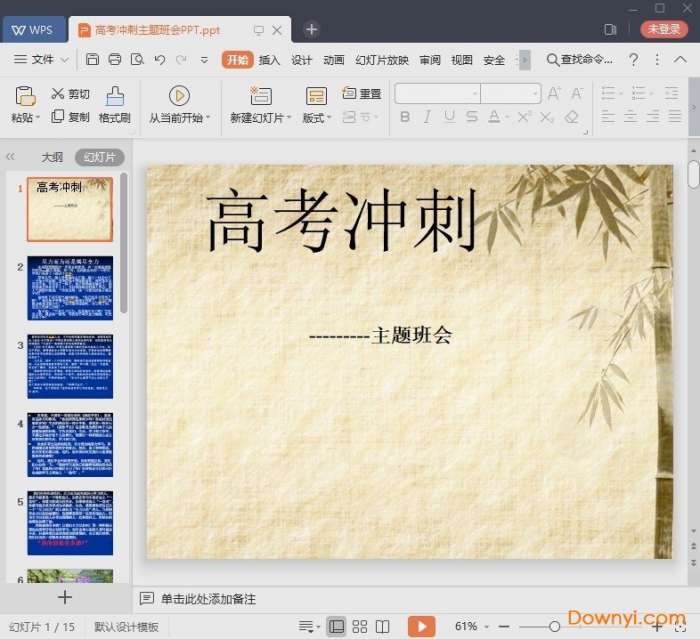Click the New Slide (新建幻灯片) icon

coord(261,96)
